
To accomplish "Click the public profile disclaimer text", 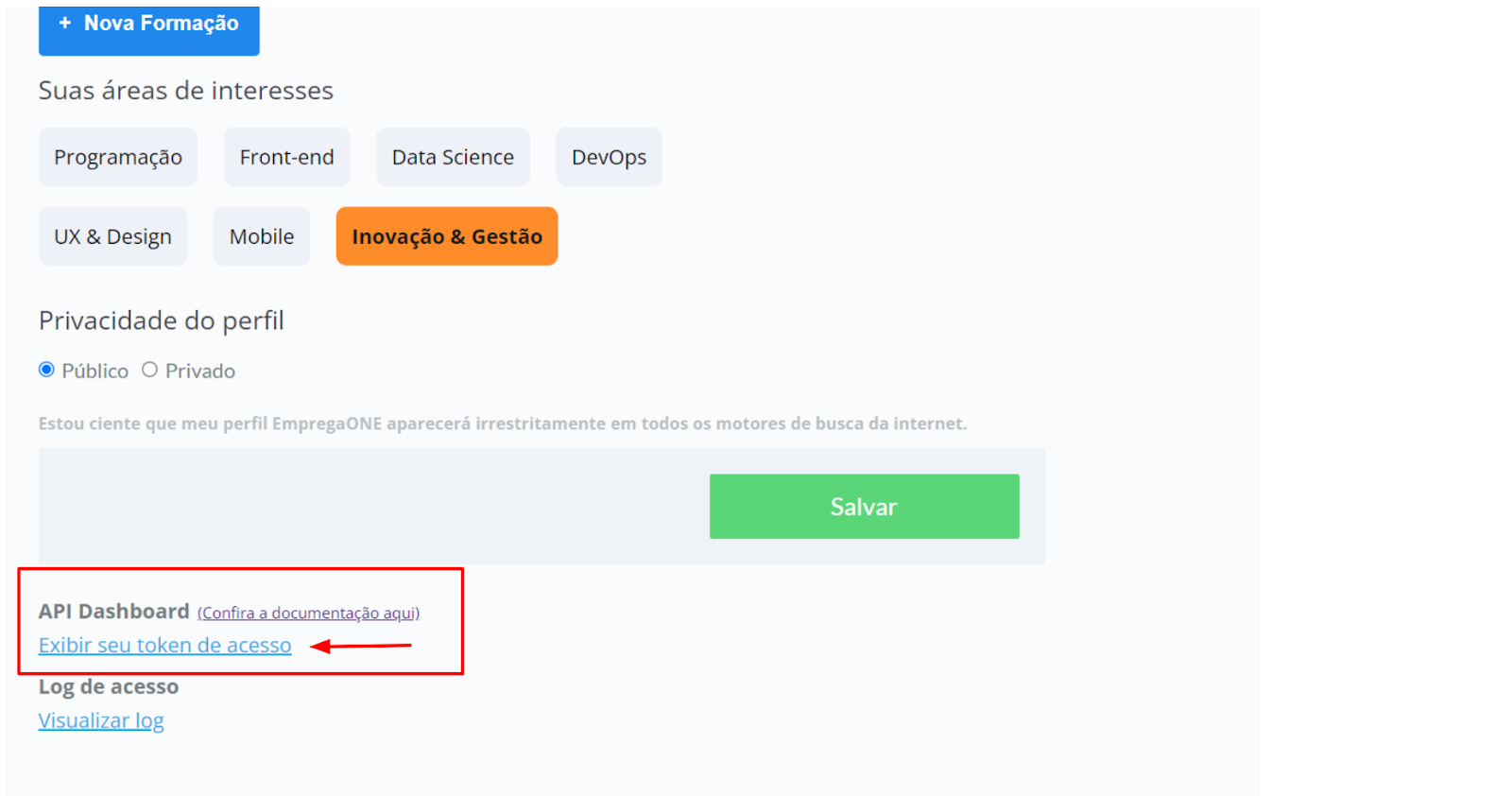I will (x=503, y=424).
